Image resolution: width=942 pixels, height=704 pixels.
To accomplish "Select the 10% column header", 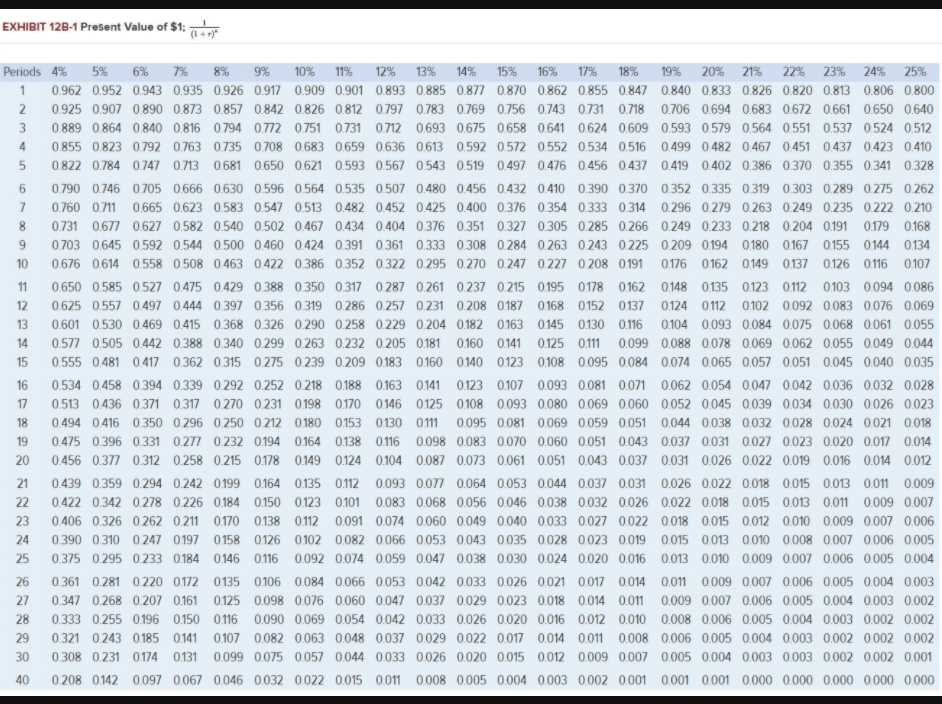I will point(304,72).
